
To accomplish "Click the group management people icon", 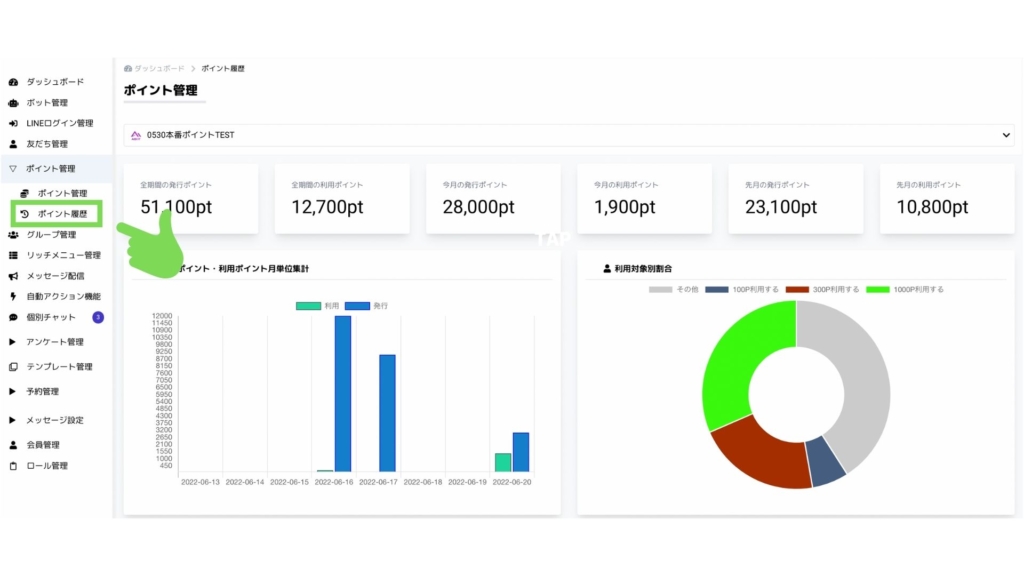I will click(x=13, y=235).
